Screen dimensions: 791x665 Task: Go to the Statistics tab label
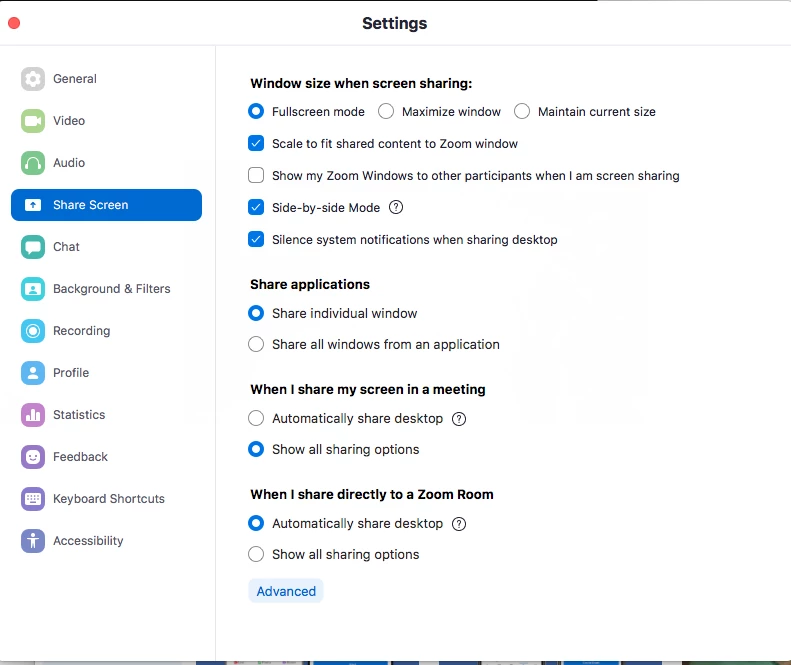coord(79,415)
